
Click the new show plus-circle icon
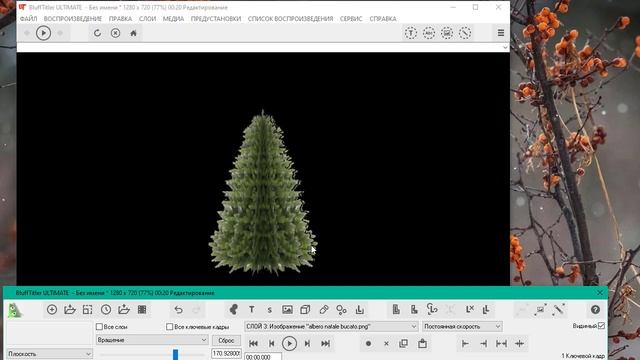pos(52,310)
